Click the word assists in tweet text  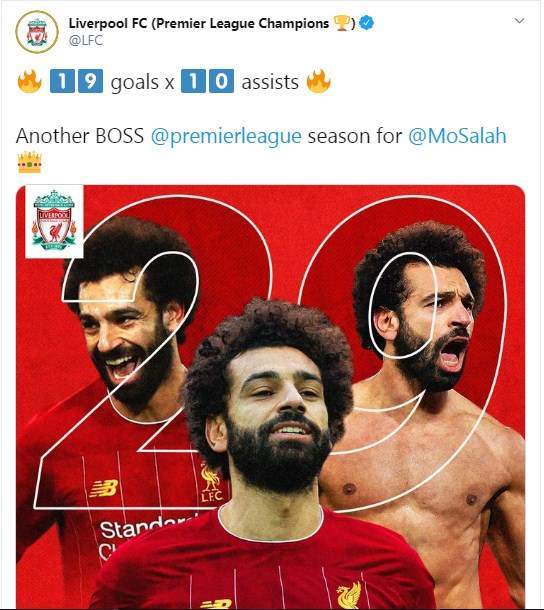[x=270, y=82]
